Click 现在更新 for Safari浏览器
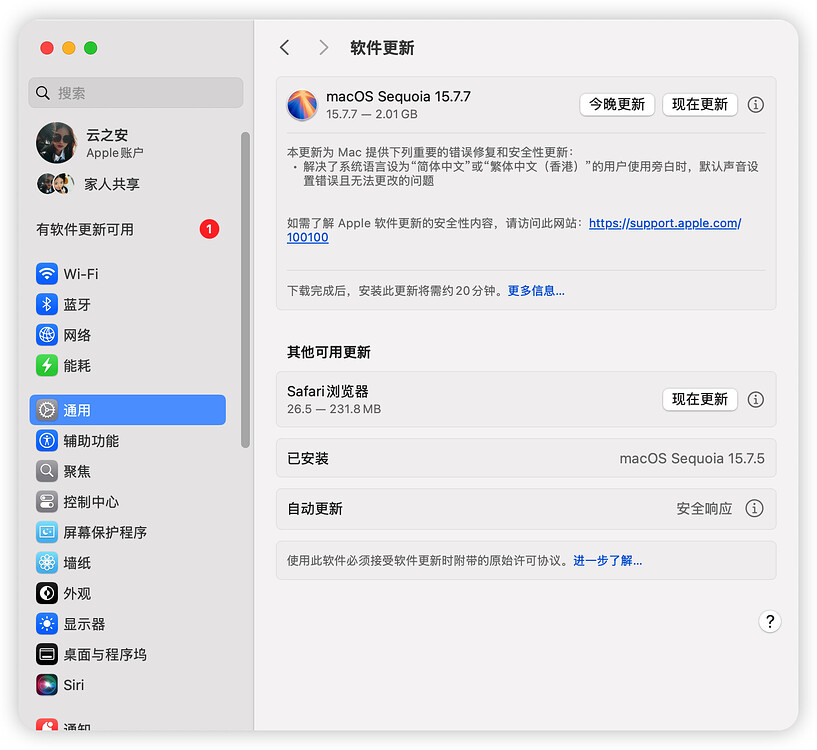Image resolution: width=817 pixels, height=750 pixels. pyautogui.click(x=700, y=399)
